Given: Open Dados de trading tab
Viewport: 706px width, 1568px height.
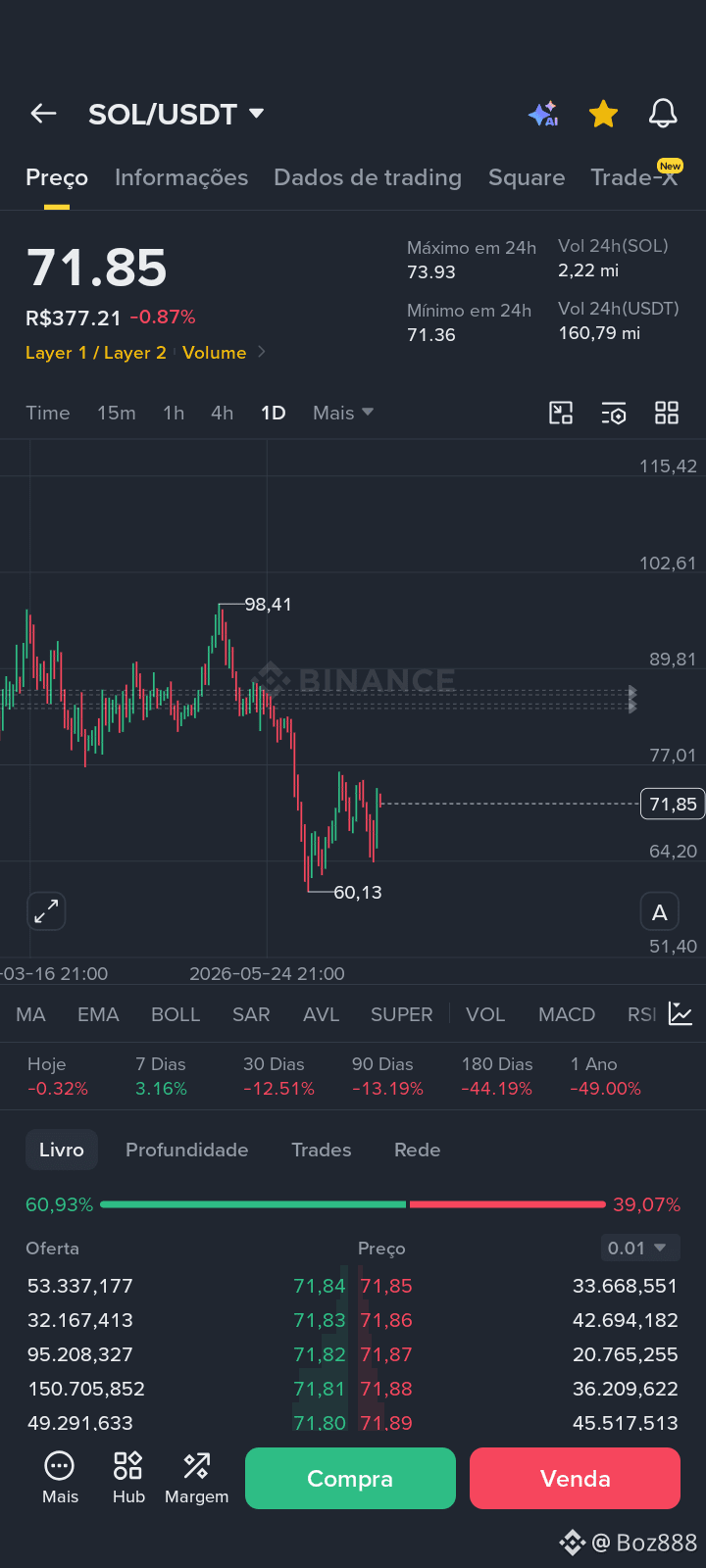Looking at the screenshot, I should pyautogui.click(x=368, y=177).
